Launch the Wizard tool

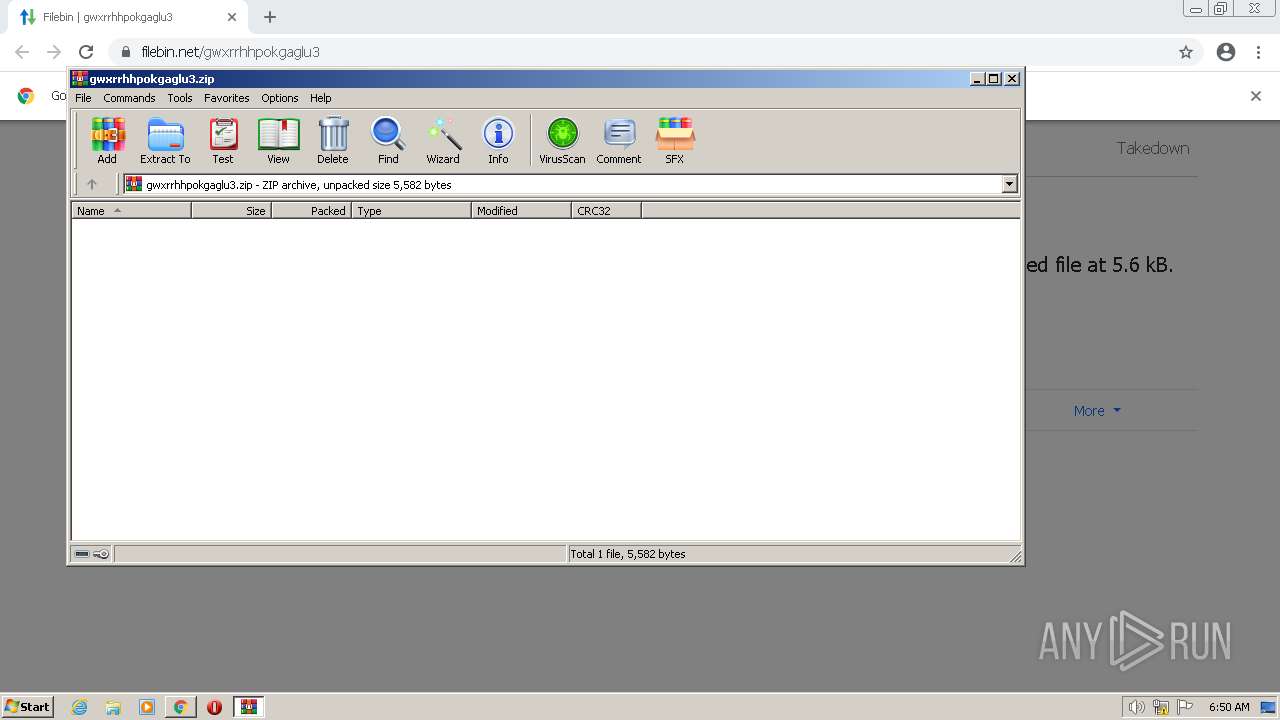pyautogui.click(x=443, y=140)
